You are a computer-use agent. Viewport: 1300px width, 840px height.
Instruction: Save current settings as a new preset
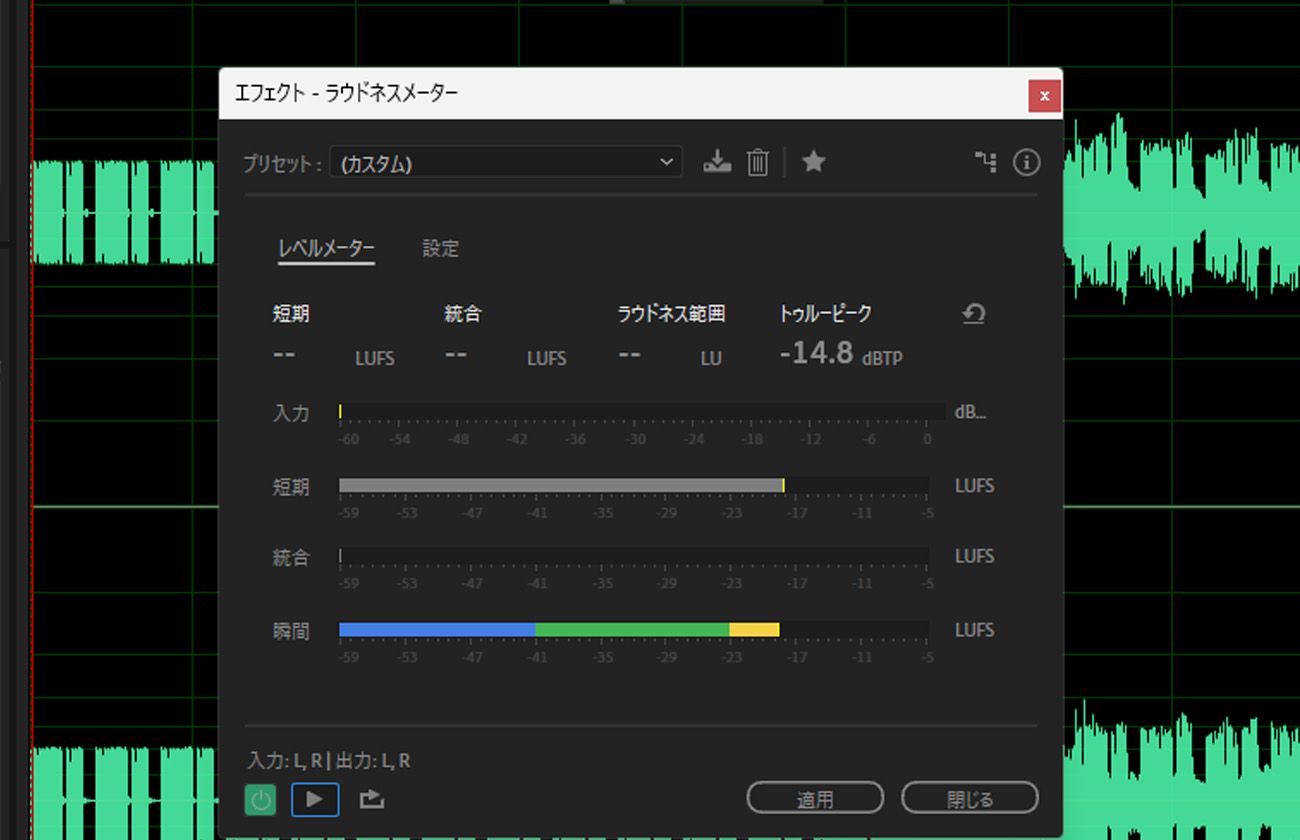tap(716, 162)
